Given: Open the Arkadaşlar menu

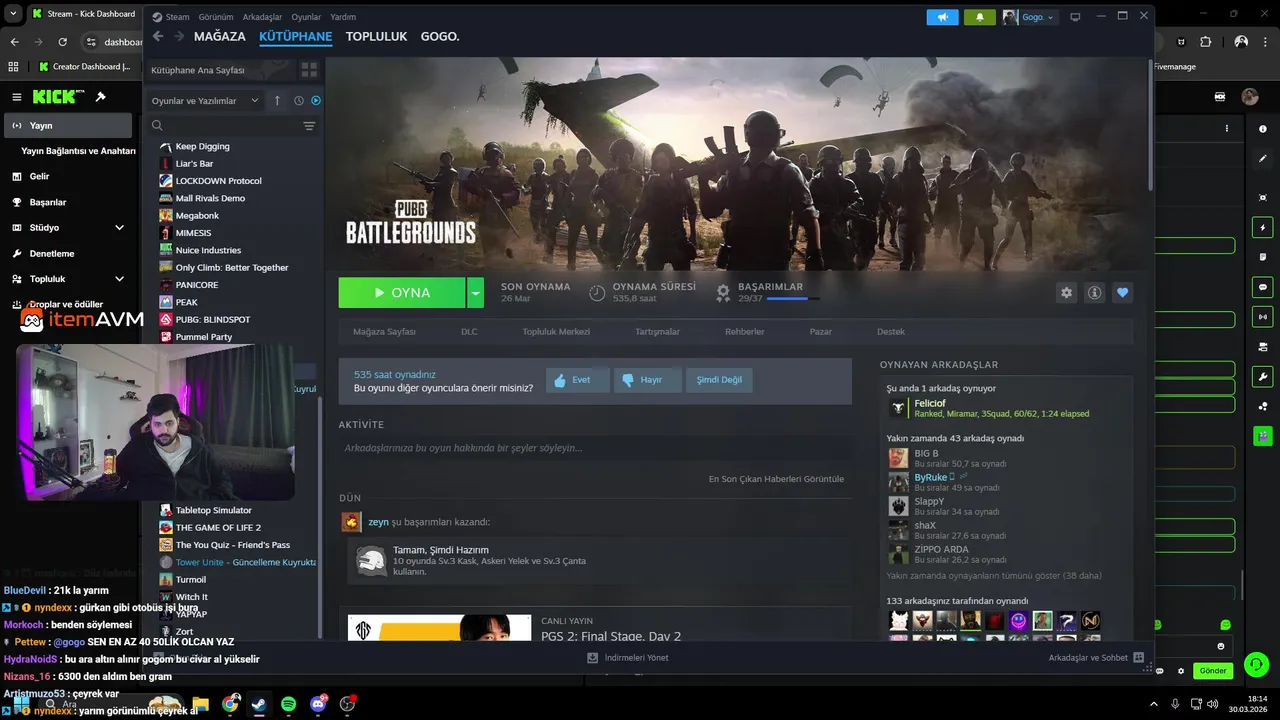Looking at the screenshot, I should (262, 17).
